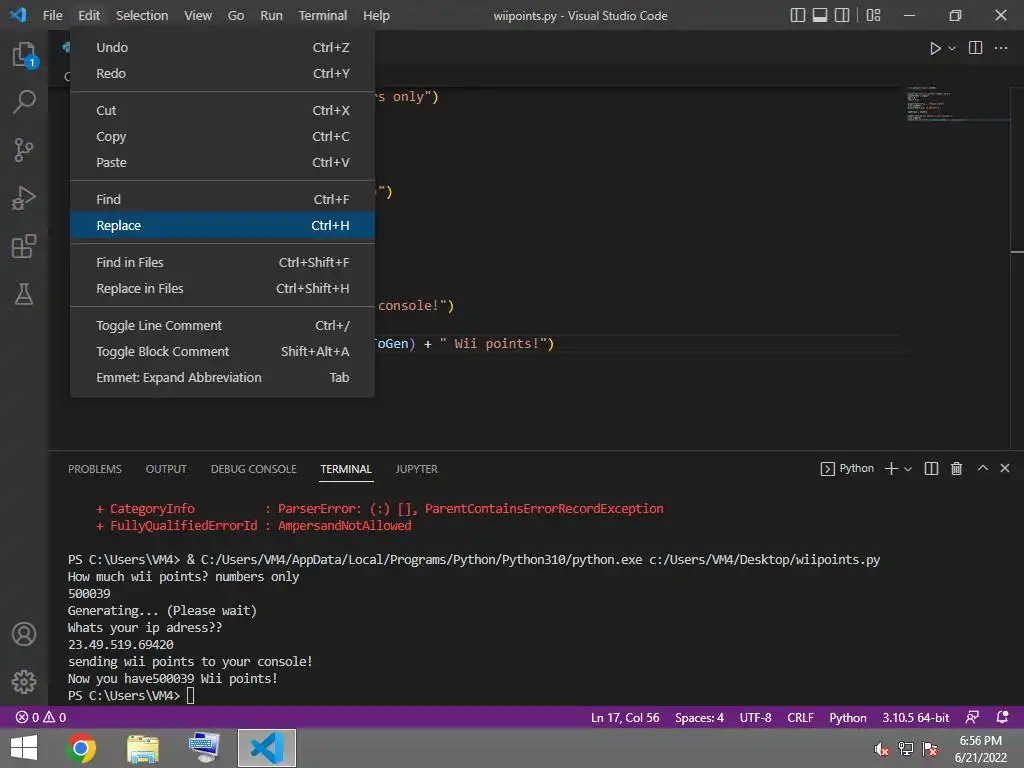Change indentation via Spaces: 4
Viewport: 1024px width, 768px height.
pyautogui.click(x=699, y=717)
